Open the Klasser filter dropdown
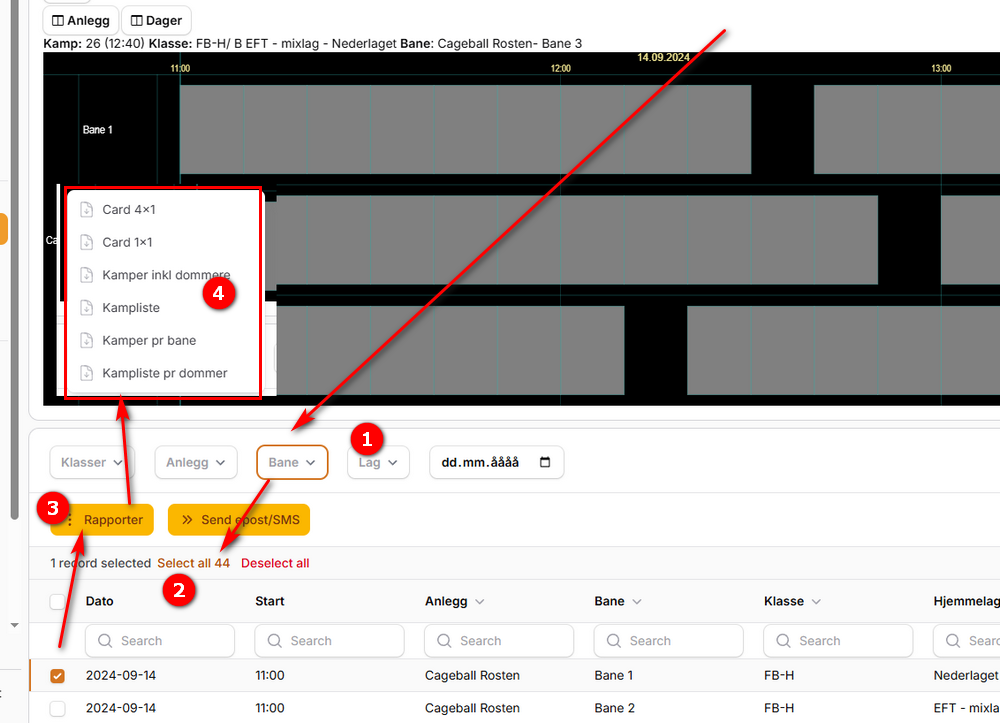 92,462
